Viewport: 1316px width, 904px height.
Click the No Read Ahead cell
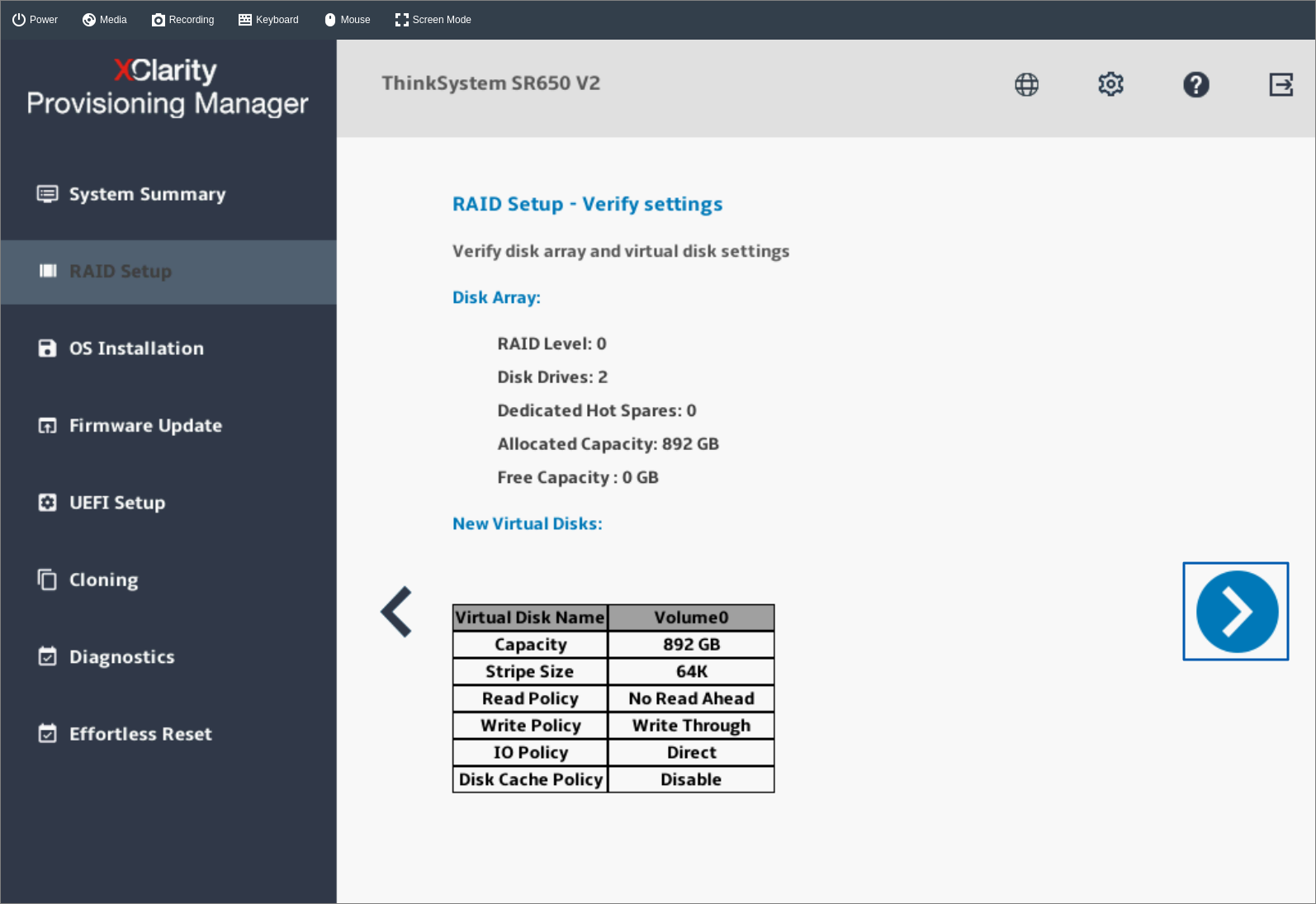(691, 698)
